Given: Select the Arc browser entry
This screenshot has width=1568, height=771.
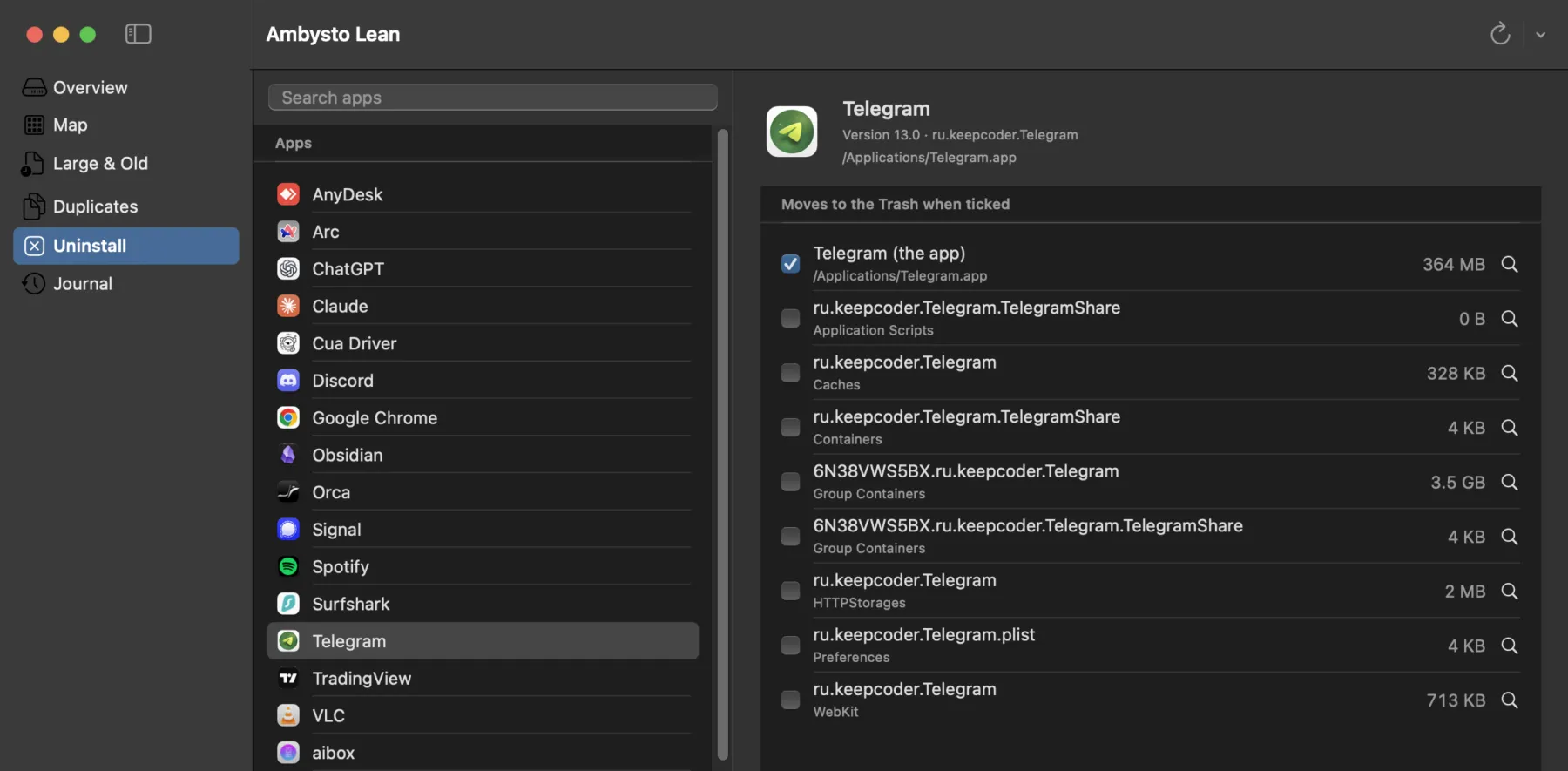Looking at the screenshot, I should pos(483,232).
